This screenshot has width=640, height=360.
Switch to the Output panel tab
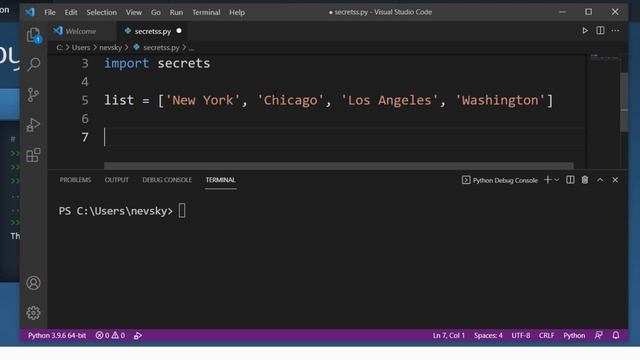click(116, 180)
